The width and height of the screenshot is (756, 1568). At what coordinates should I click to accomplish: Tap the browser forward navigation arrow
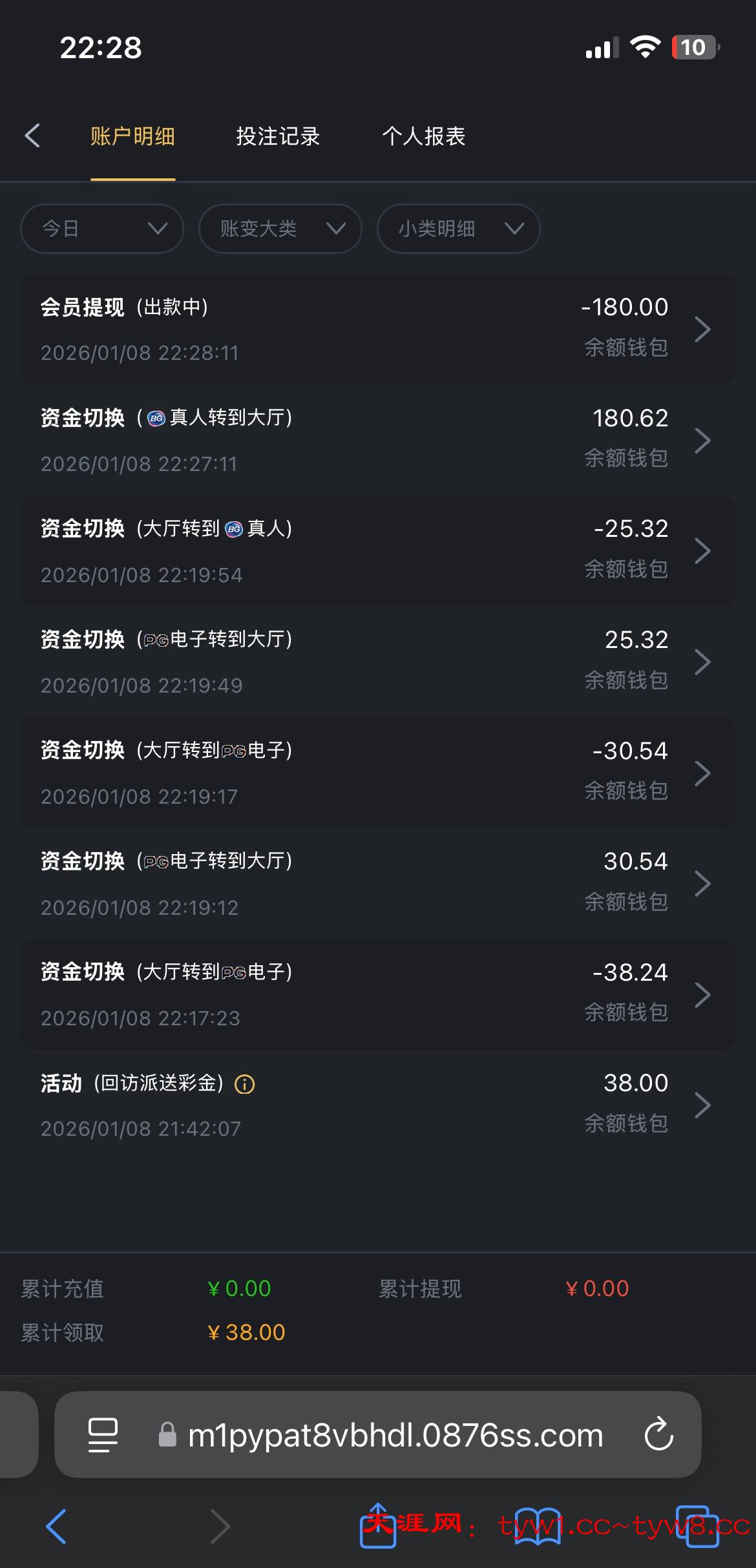(x=220, y=1526)
